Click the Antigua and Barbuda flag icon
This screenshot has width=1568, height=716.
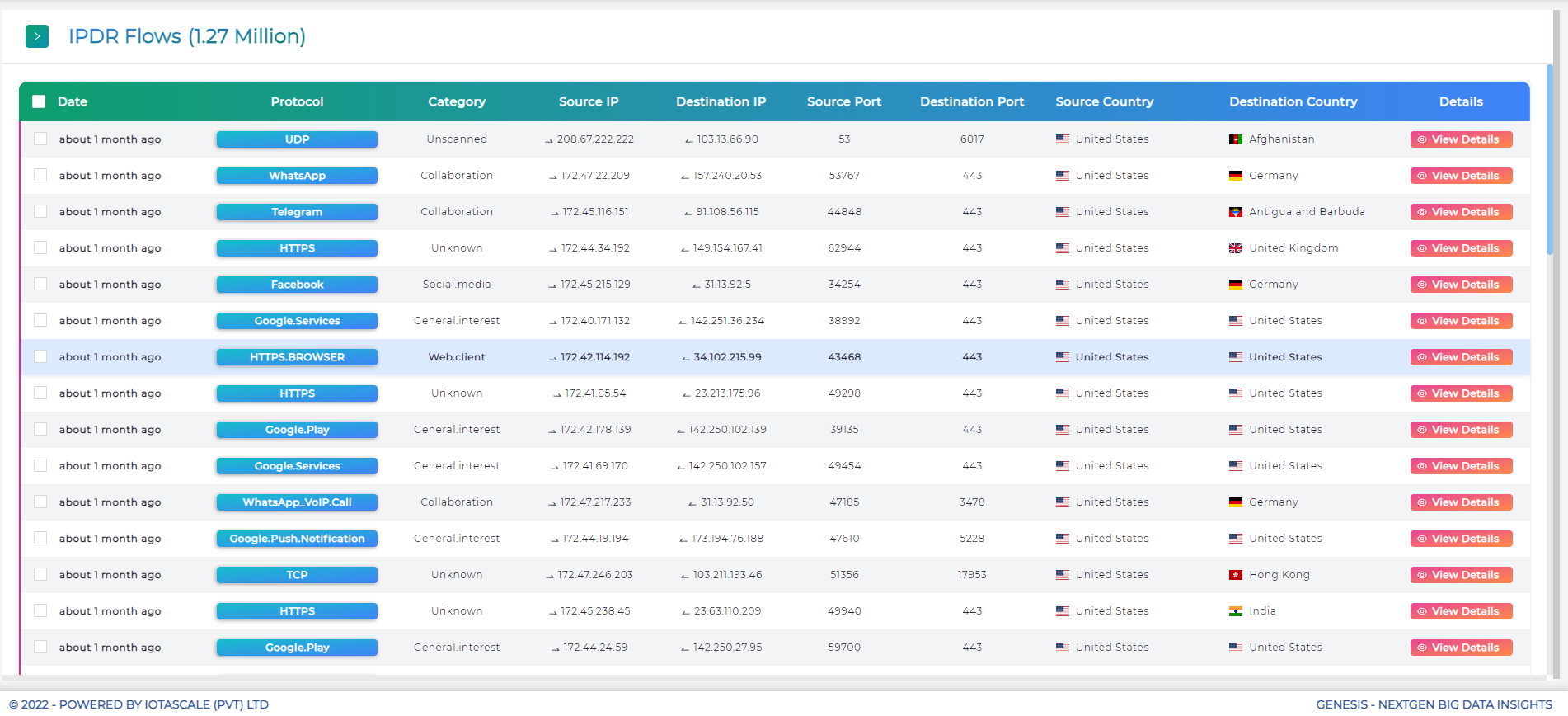pyautogui.click(x=1235, y=212)
